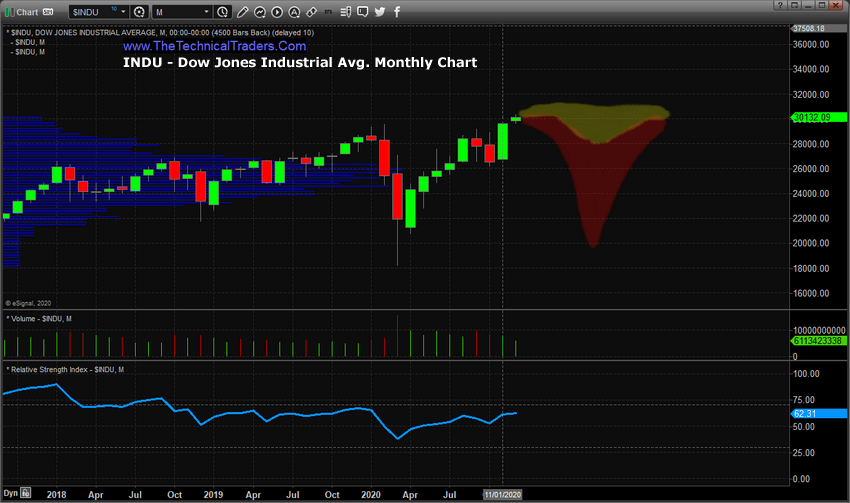850x503 pixels.
Task: Click the 28000.00 price axis label
Action: point(811,144)
